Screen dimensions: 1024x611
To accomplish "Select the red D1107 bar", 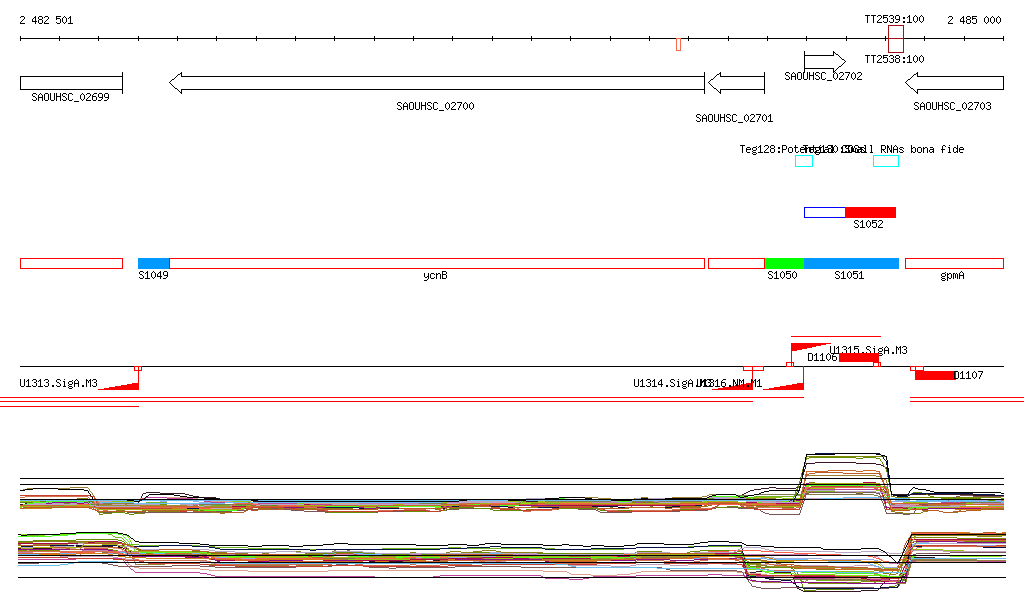I will 935,375.
